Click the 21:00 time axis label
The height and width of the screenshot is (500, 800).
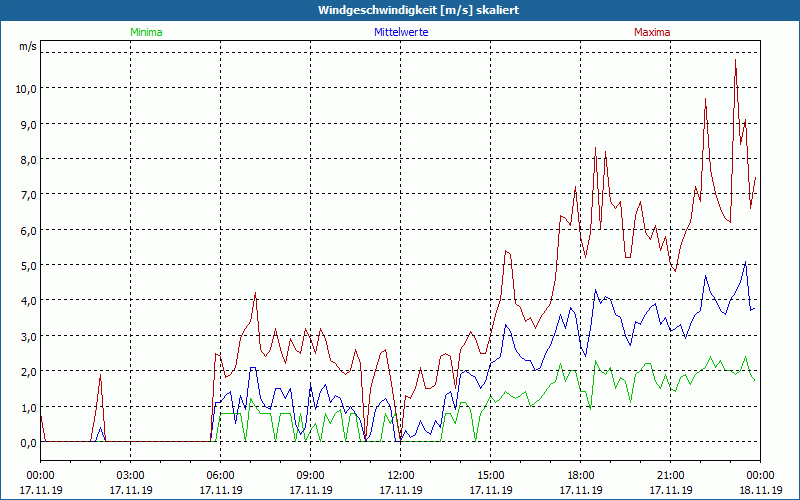pos(670,476)
